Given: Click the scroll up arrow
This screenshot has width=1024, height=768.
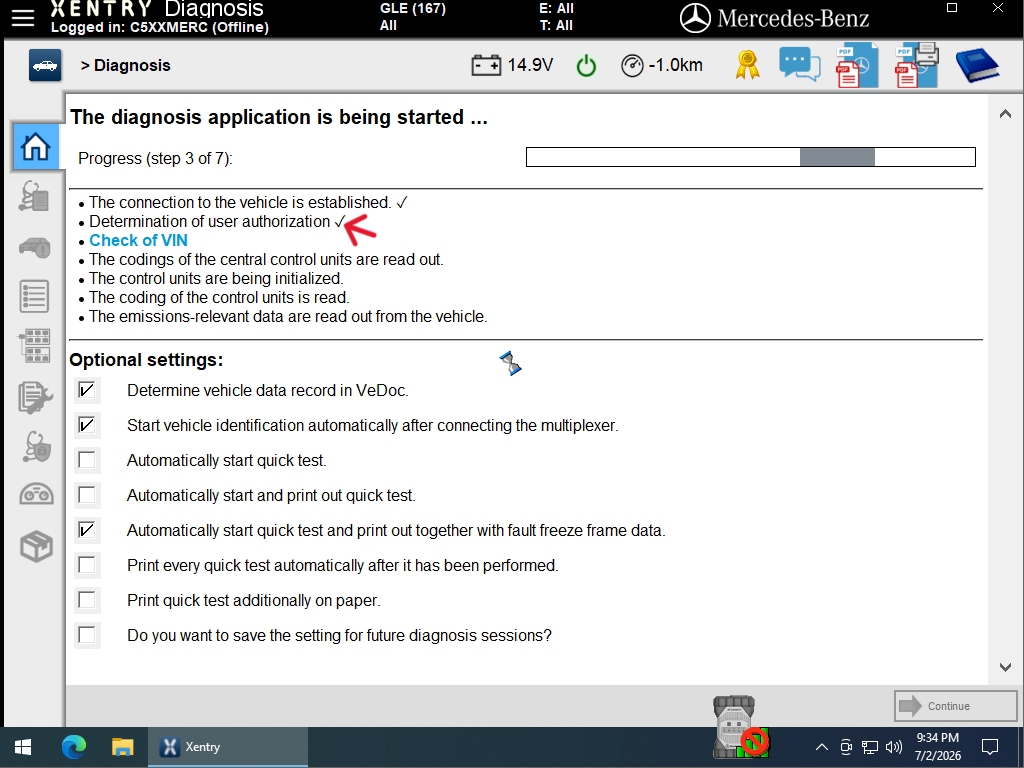Looking at the screenshot, I should (x=1005, y=114).
